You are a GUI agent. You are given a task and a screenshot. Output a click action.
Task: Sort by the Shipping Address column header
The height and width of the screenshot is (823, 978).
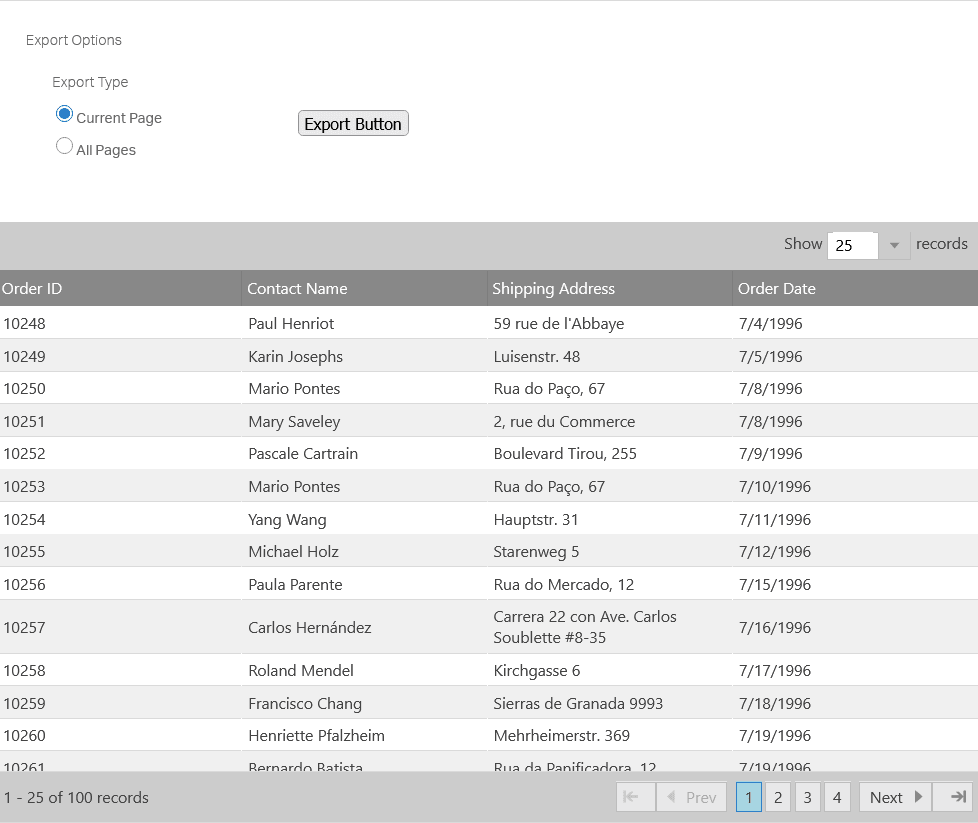[609, 288]
